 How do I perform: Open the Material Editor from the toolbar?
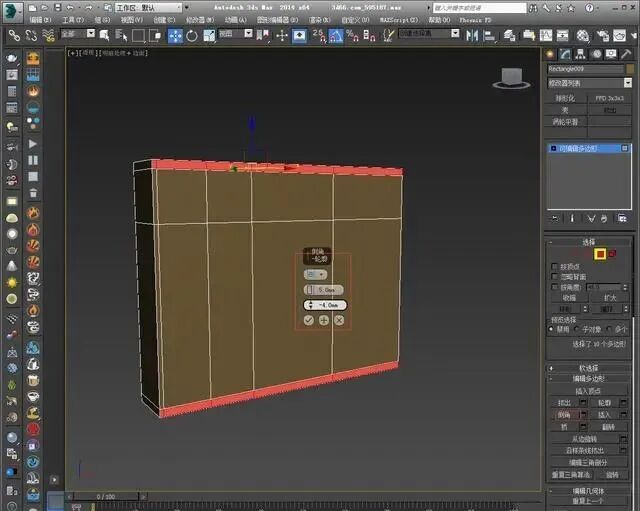(x=582, y=36)
